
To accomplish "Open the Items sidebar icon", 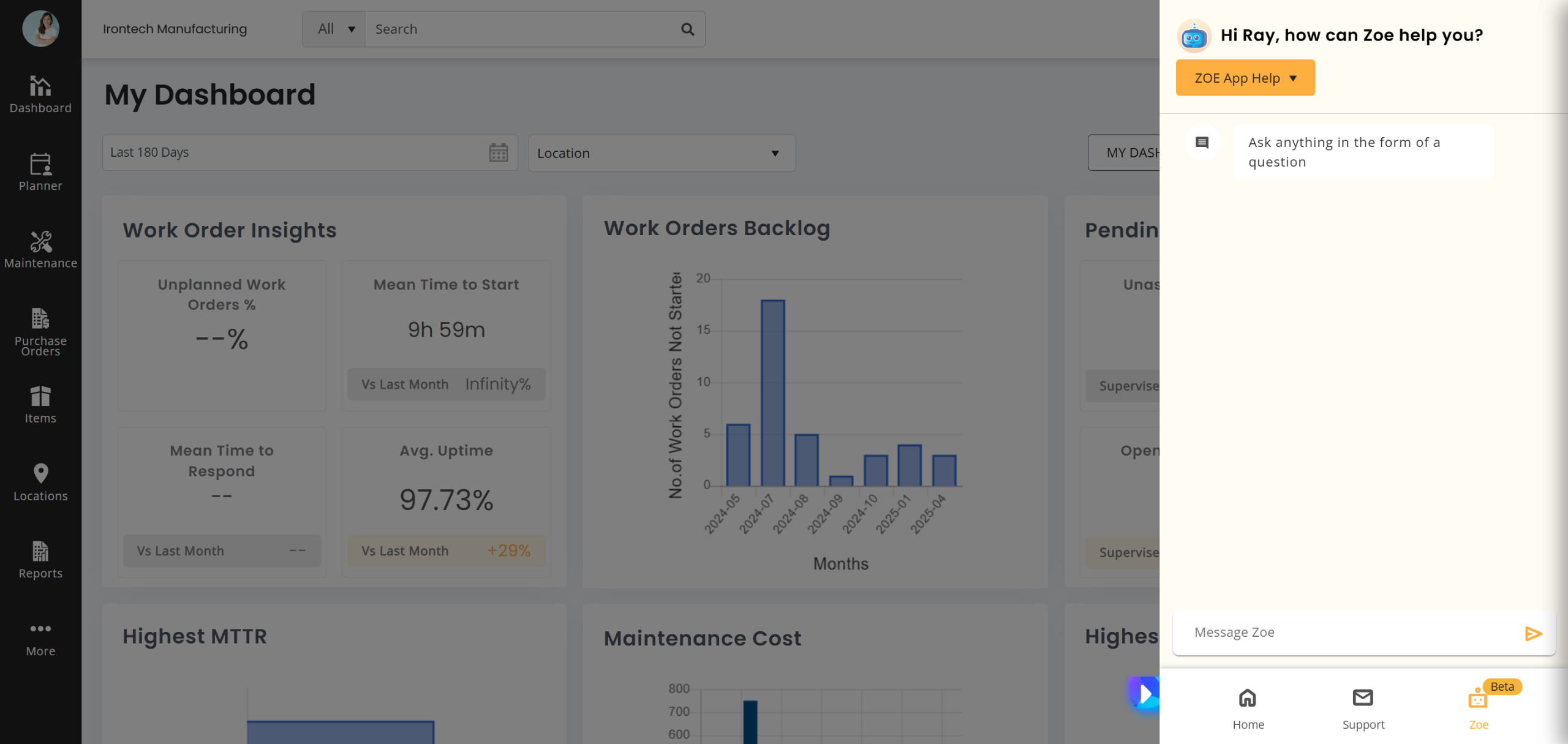I will point(40,405).
